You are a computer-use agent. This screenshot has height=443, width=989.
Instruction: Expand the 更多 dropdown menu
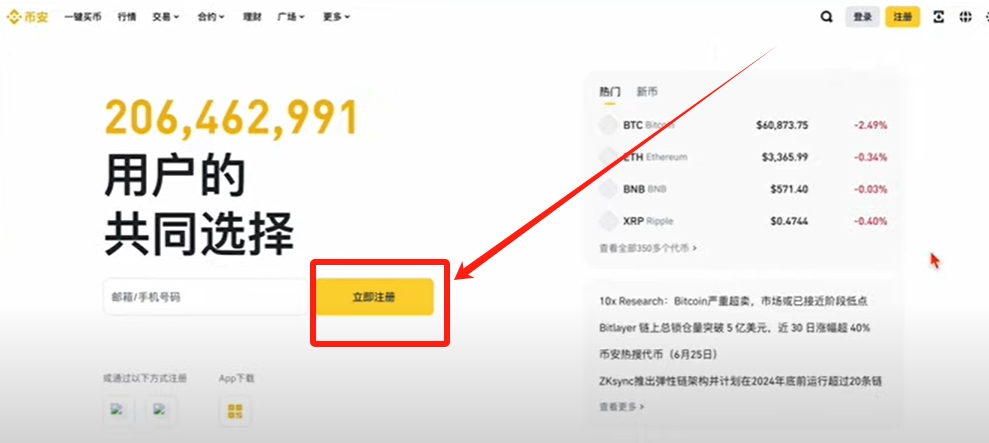336,17
